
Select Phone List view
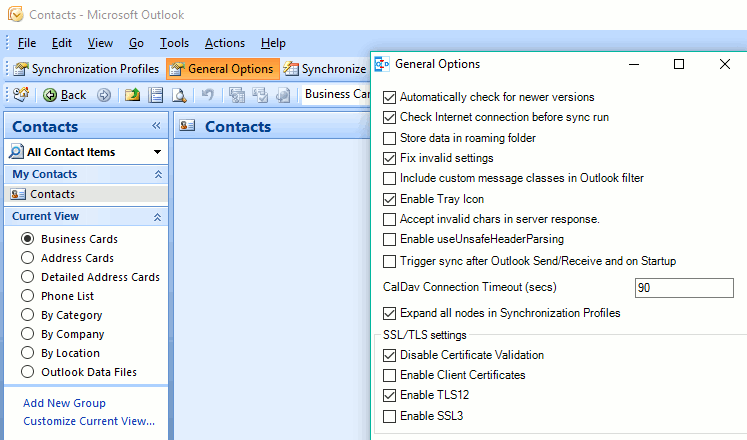(28, 296)
